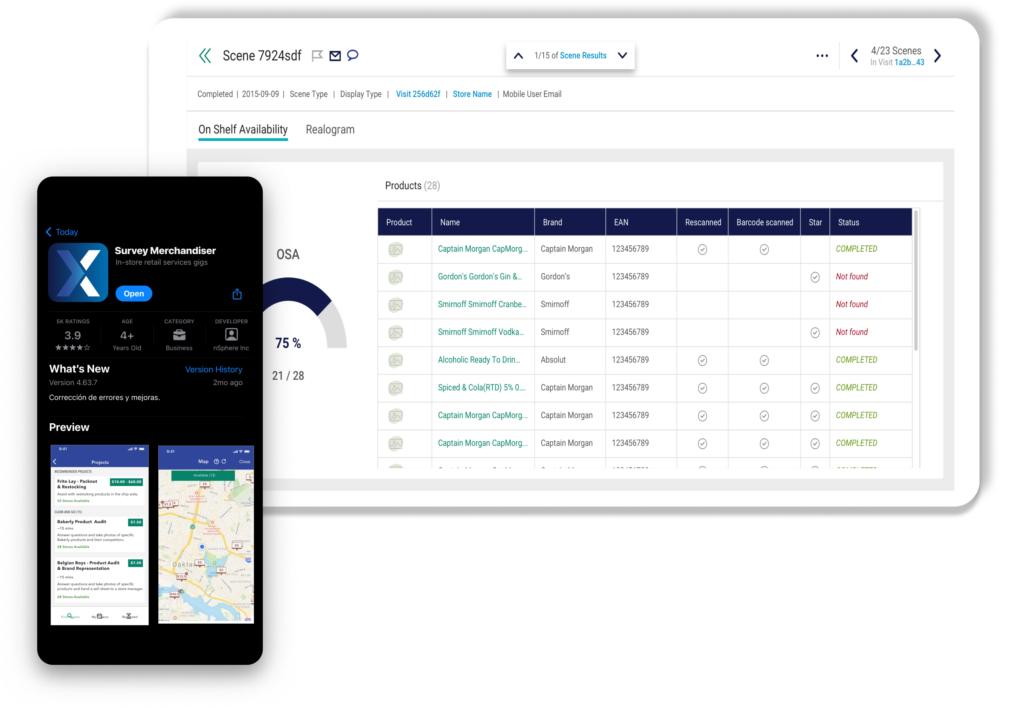Toggle Rescanned check in first Captain Morgan row

click(702, 249)
